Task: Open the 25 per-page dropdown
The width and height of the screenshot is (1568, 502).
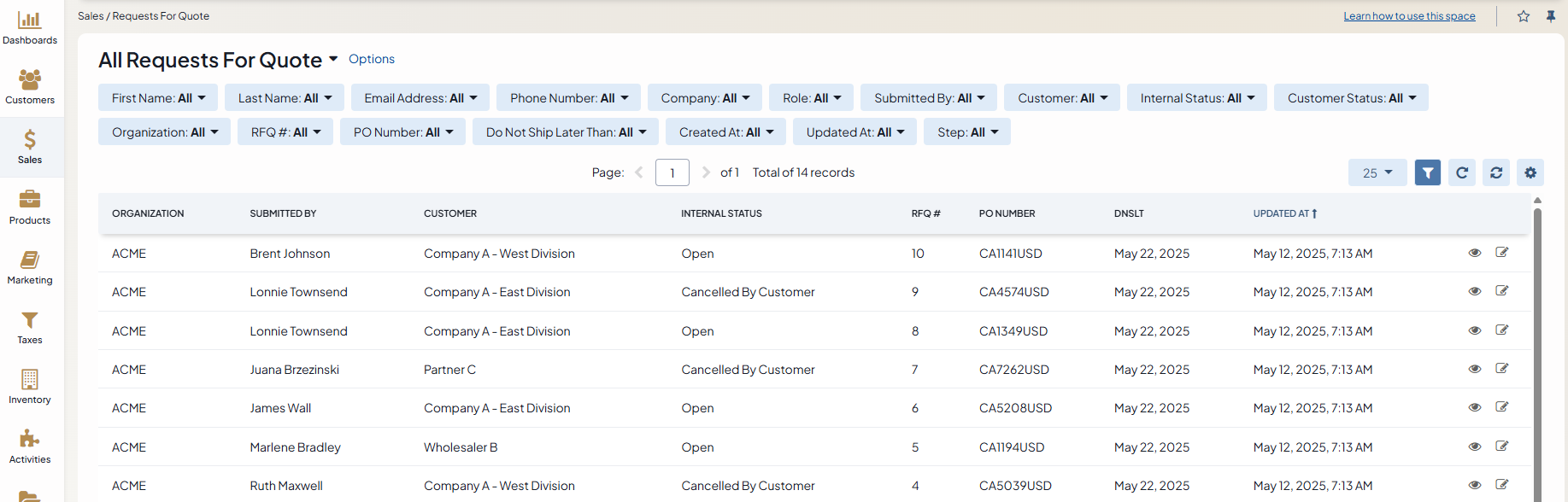Action: [x=1377, y=172]
